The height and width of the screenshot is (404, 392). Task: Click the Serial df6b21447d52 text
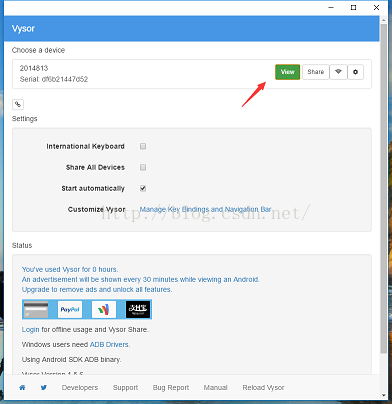click(x=54, y=79)
